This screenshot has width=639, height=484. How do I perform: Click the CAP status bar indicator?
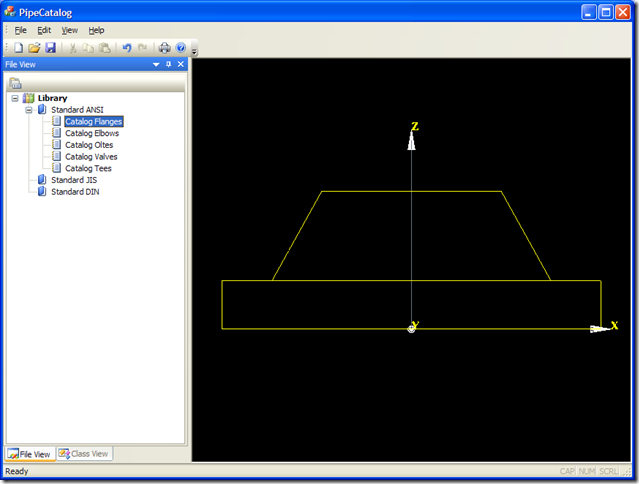point(567,471)
